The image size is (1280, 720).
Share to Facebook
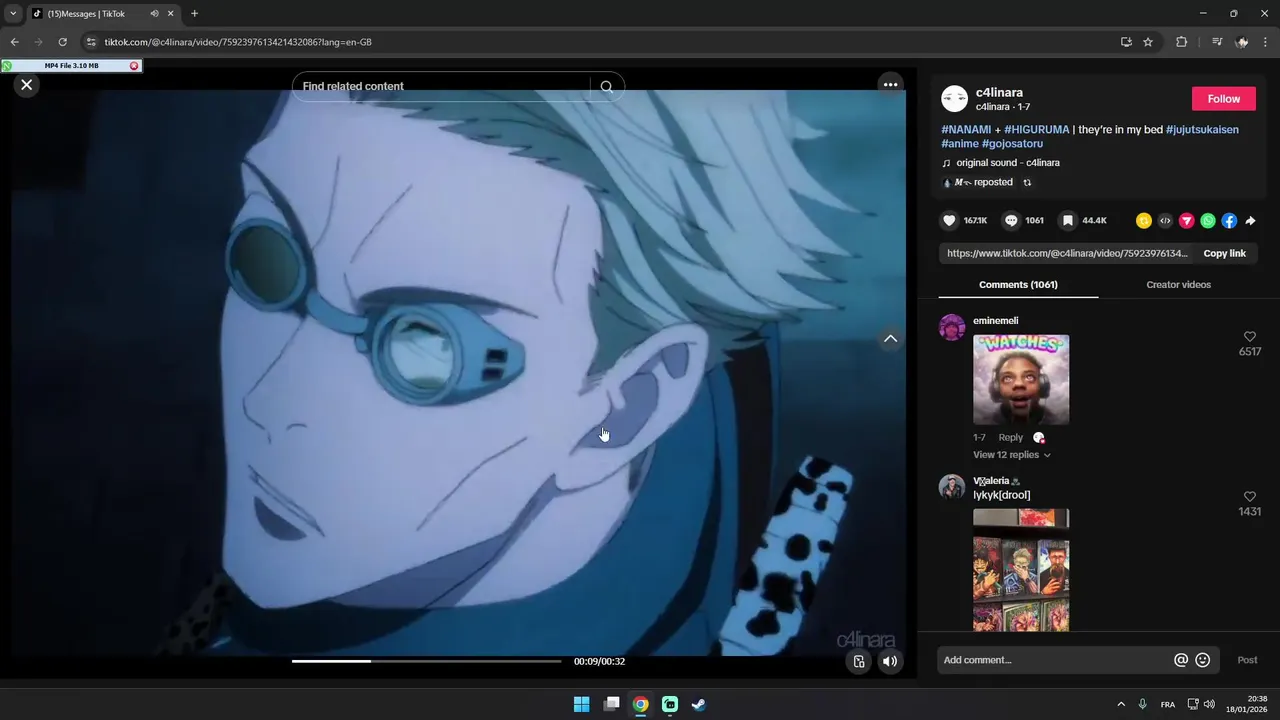point(1229,221)
